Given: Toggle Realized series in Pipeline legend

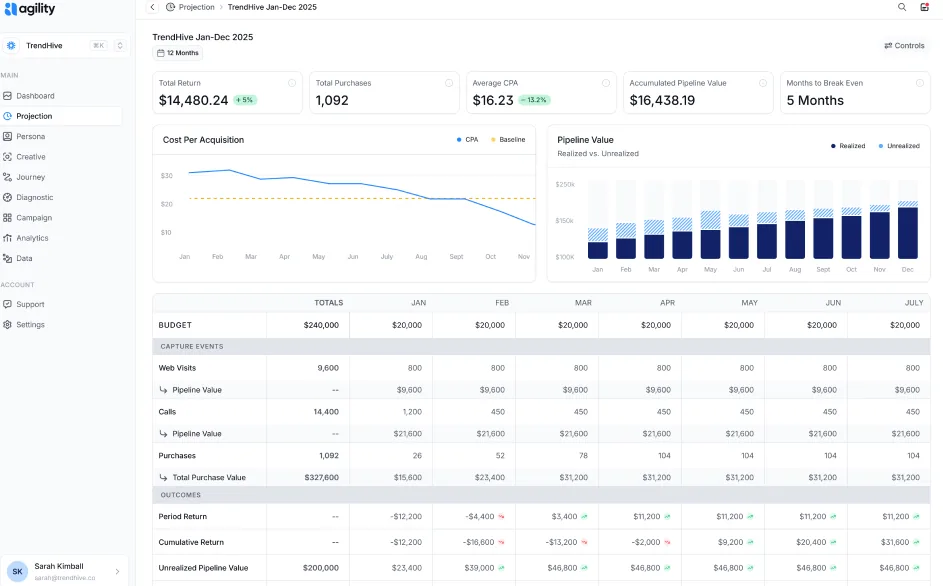Looking at the screenshot, I should coord(848,146).
